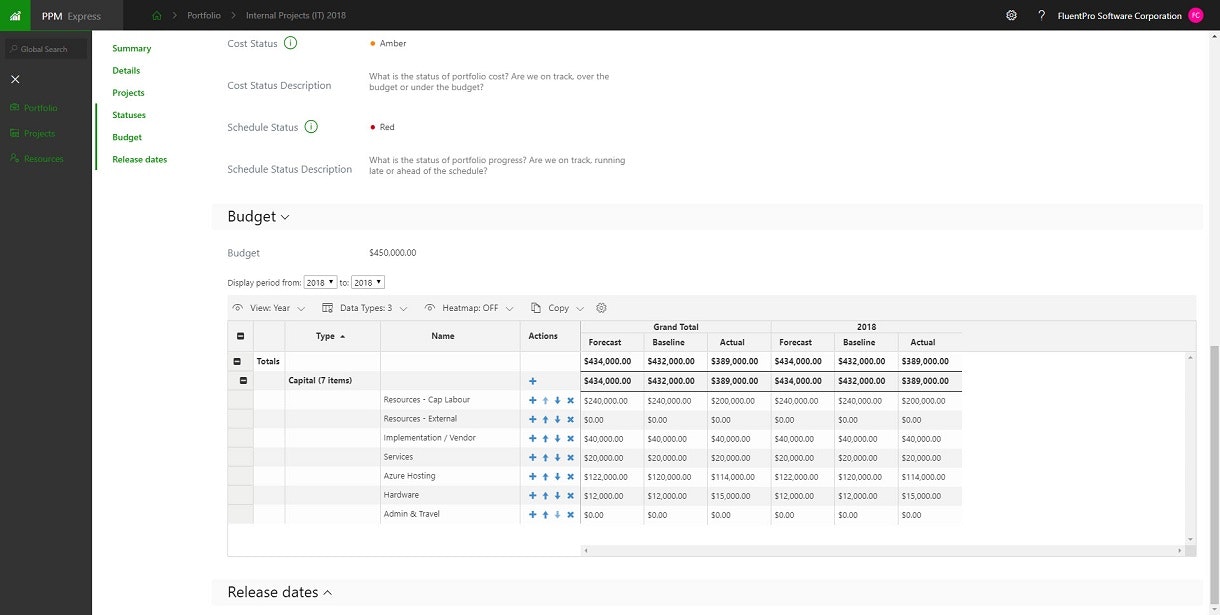Move the Services row down
The height and width of the screenshot is (615, 1220).
click(x=558, y=458)
